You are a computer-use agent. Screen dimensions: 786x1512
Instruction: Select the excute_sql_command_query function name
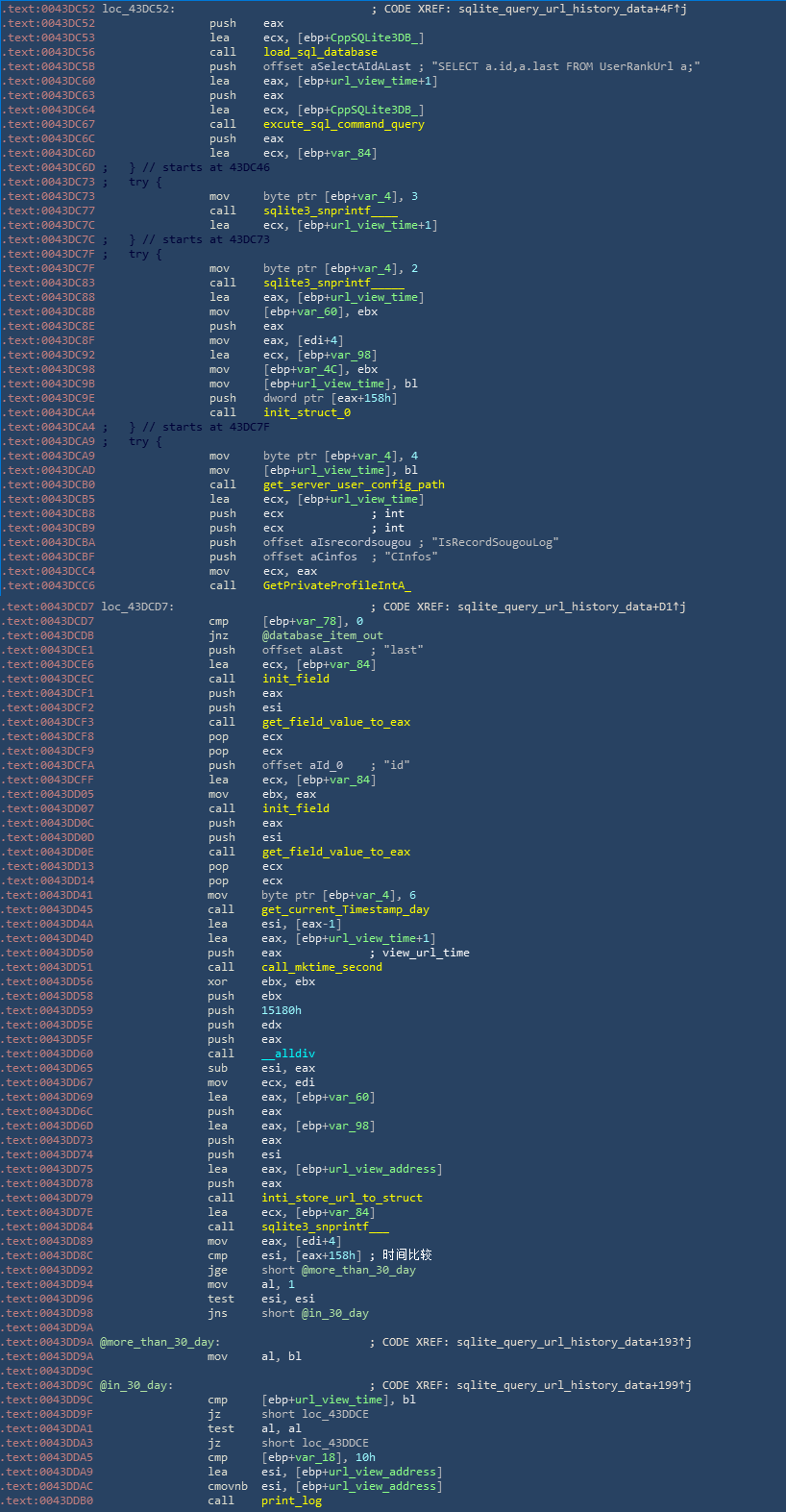click(x=343, y=124)
